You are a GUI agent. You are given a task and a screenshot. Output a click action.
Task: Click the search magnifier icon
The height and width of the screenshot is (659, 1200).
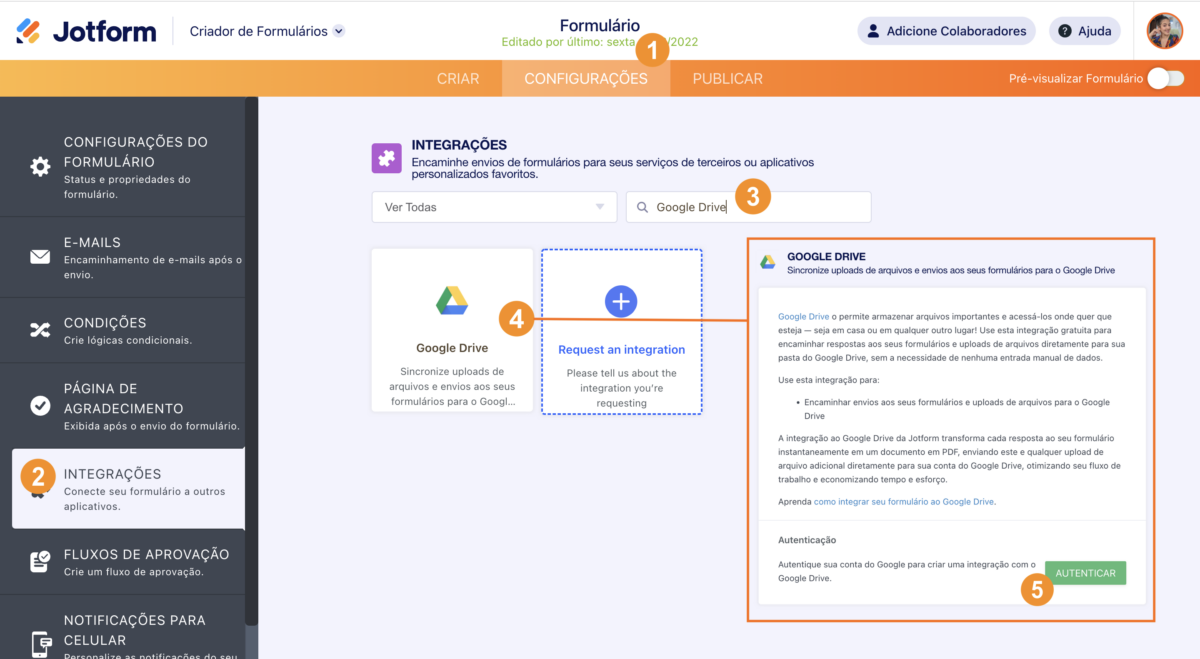(642, 207)
